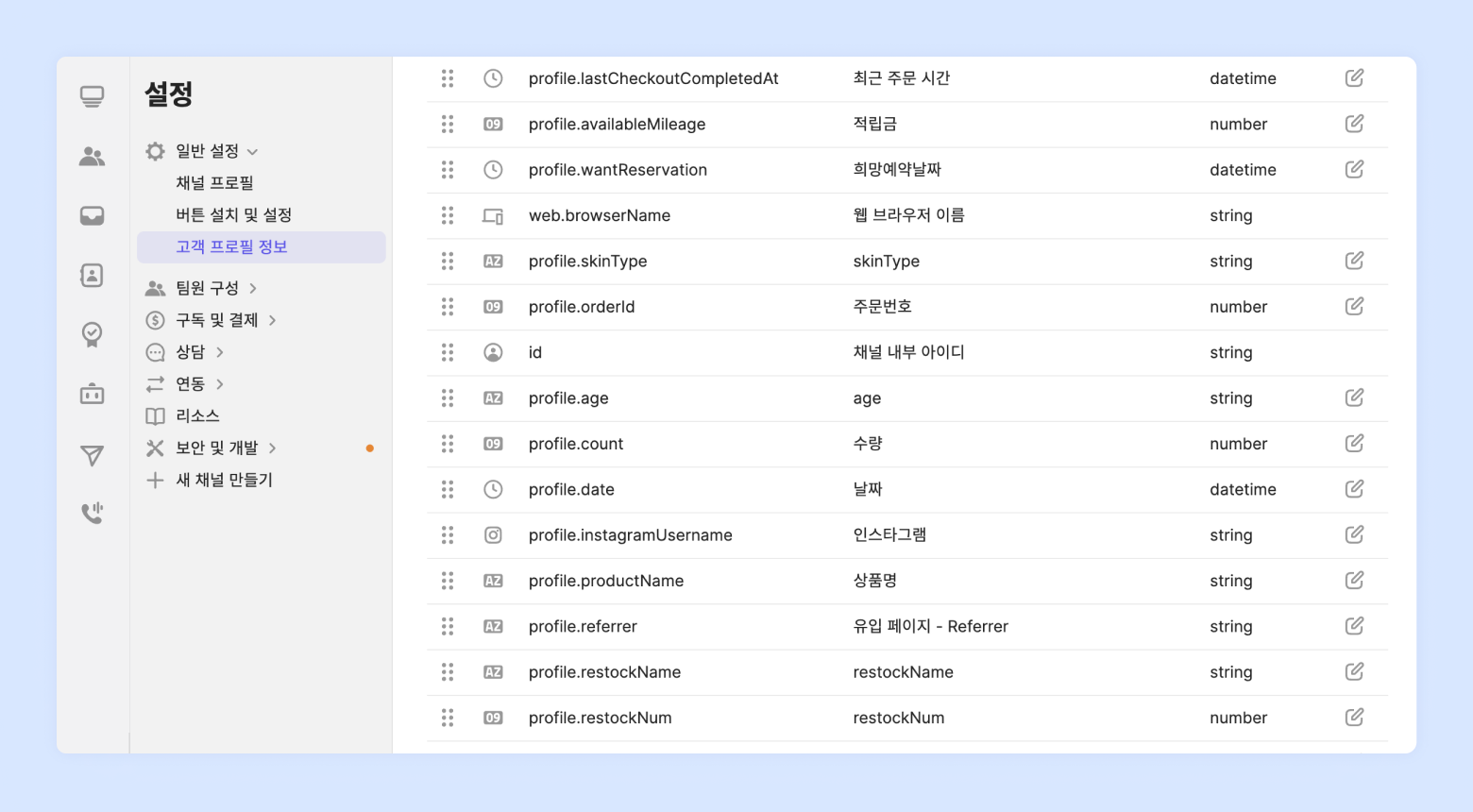Open the inbox tray icon in left rail
Viewport: 1473px width, 812px height.
click(x=92, y=216)
